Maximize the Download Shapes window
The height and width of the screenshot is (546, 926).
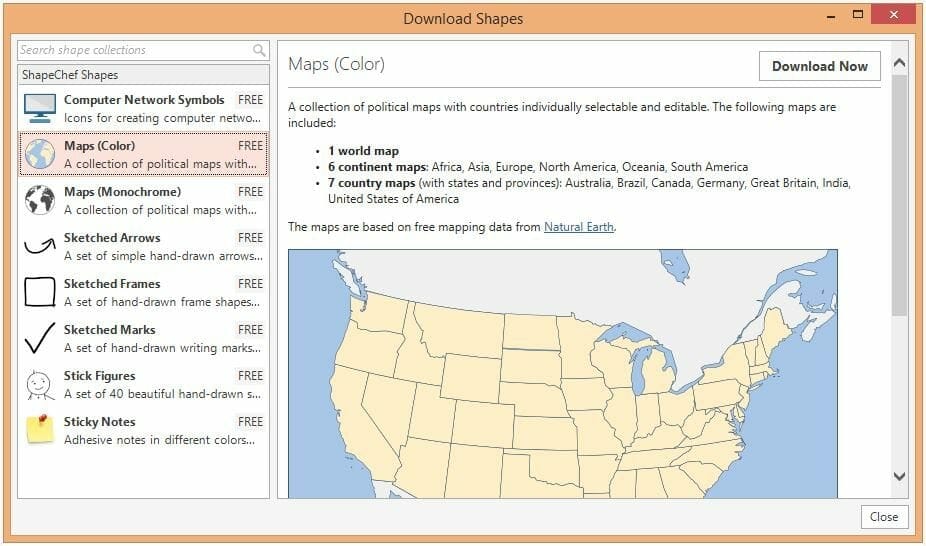pyautogui.click(x=857, y=14)
